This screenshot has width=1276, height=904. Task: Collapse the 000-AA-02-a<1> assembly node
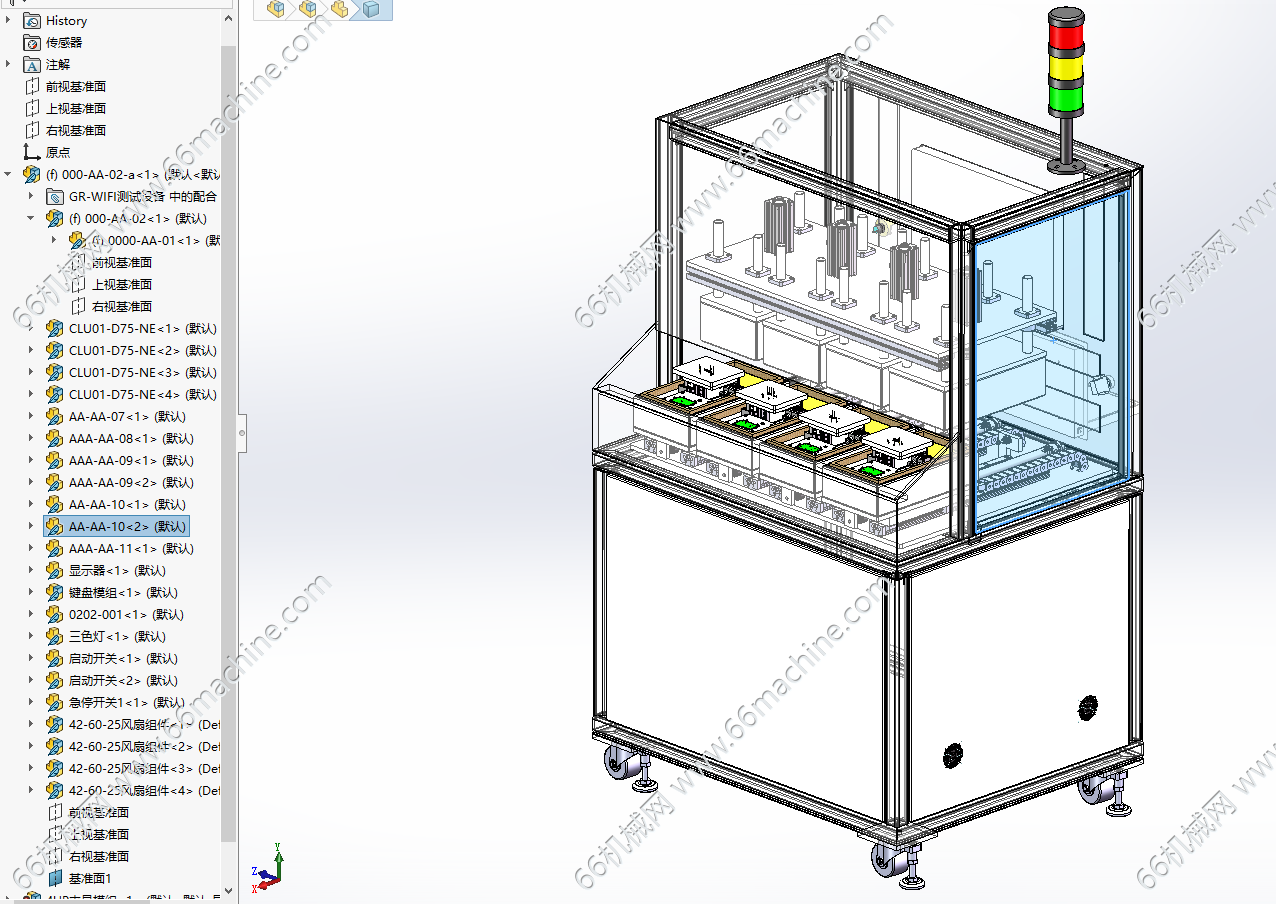point(9,174)
